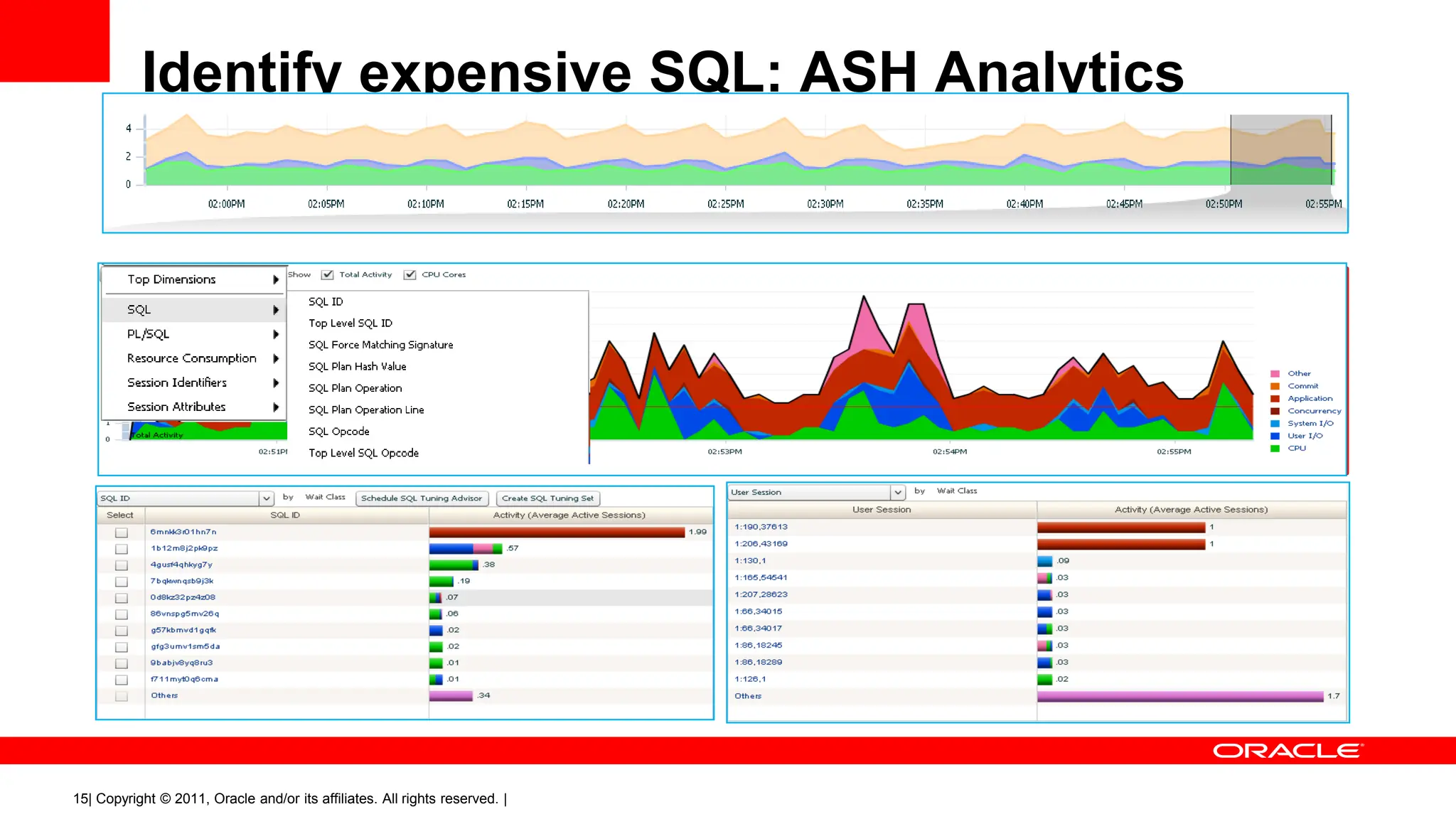Toggle the Total Activity checkbox

pyautogui.click(x=328, y=275)
